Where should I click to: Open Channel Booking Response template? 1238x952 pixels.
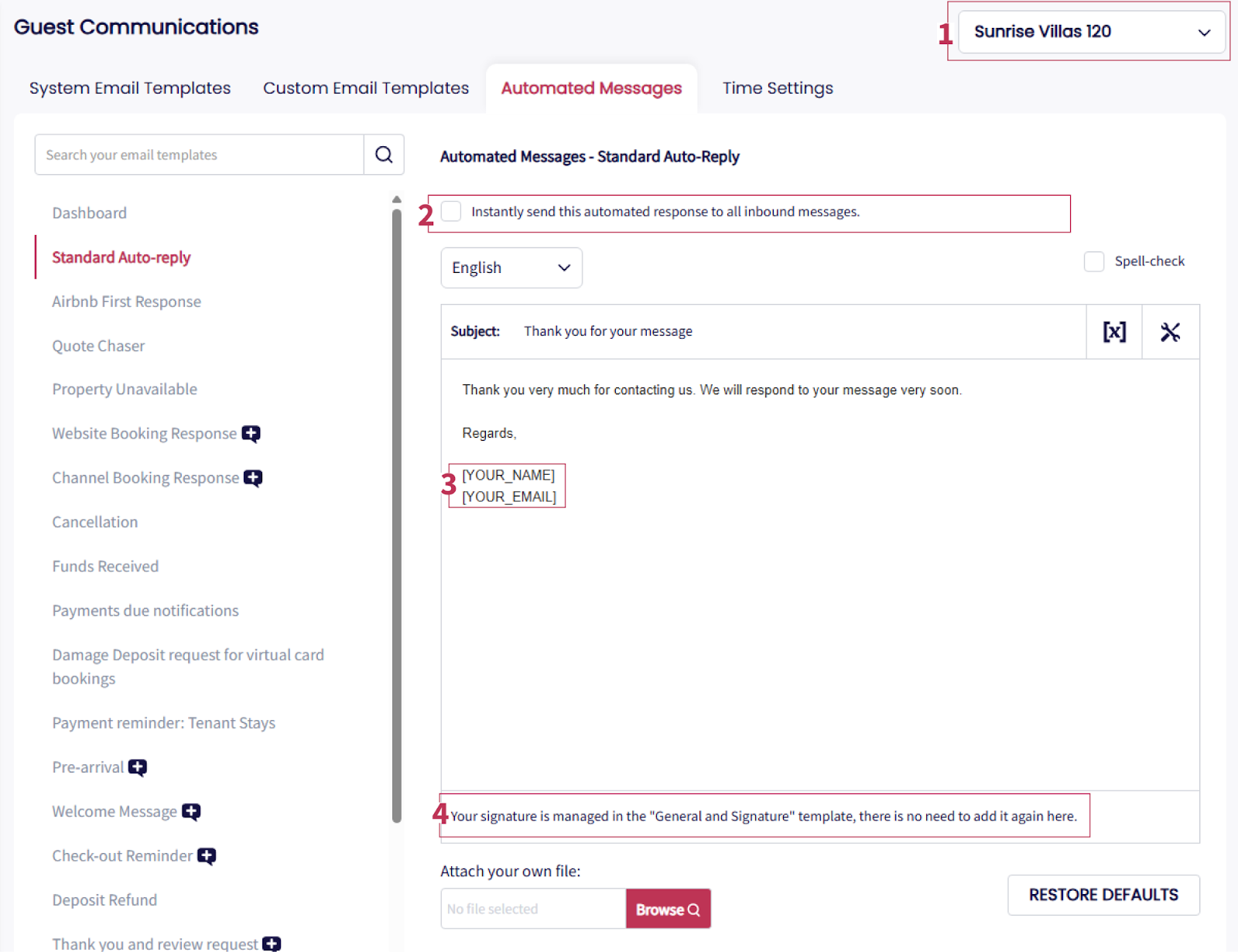(x=145, y=478)
